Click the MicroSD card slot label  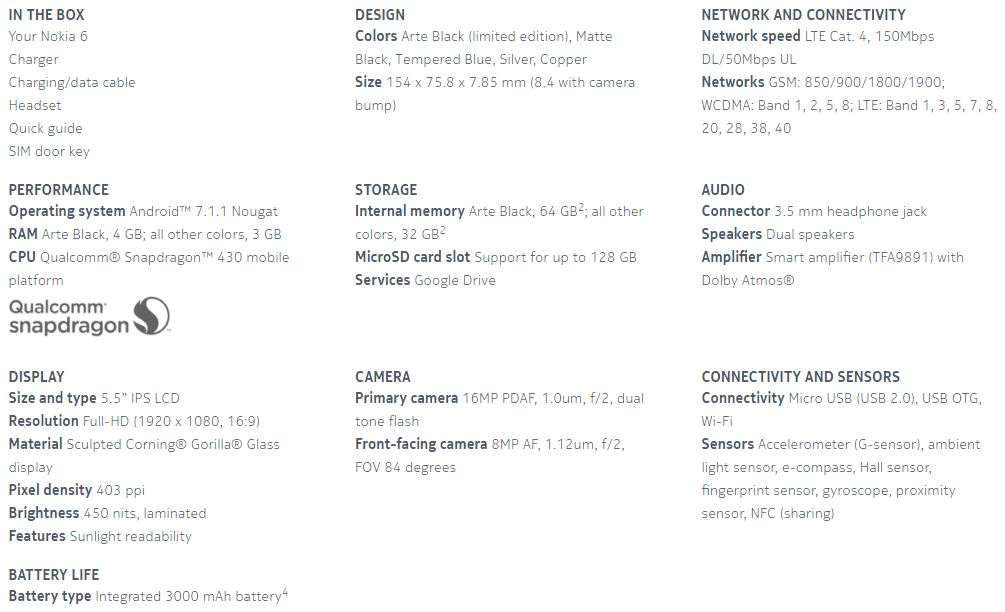pyautogui.click(x=412, y=257)
